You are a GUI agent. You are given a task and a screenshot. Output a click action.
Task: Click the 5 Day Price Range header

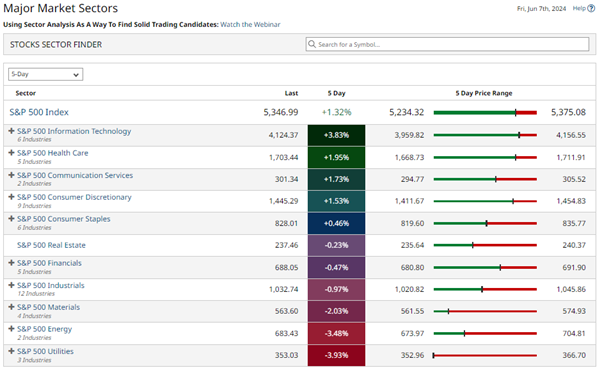[484, 93]
